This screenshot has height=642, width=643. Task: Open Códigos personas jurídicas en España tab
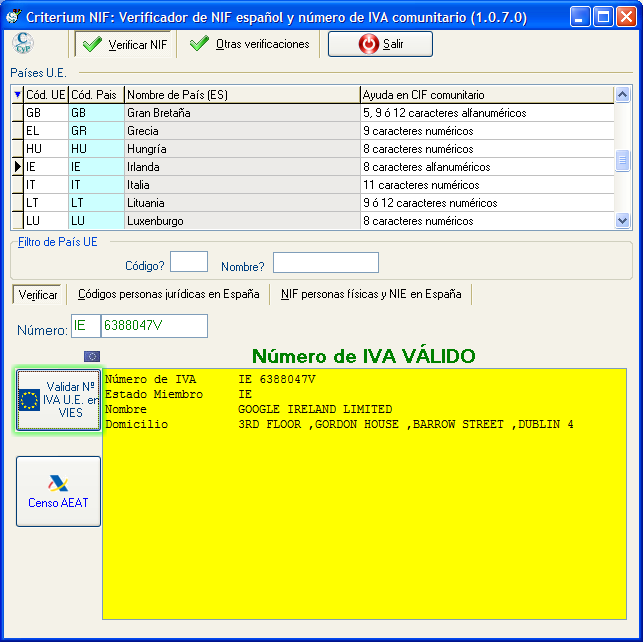click(x=169, y=294)
